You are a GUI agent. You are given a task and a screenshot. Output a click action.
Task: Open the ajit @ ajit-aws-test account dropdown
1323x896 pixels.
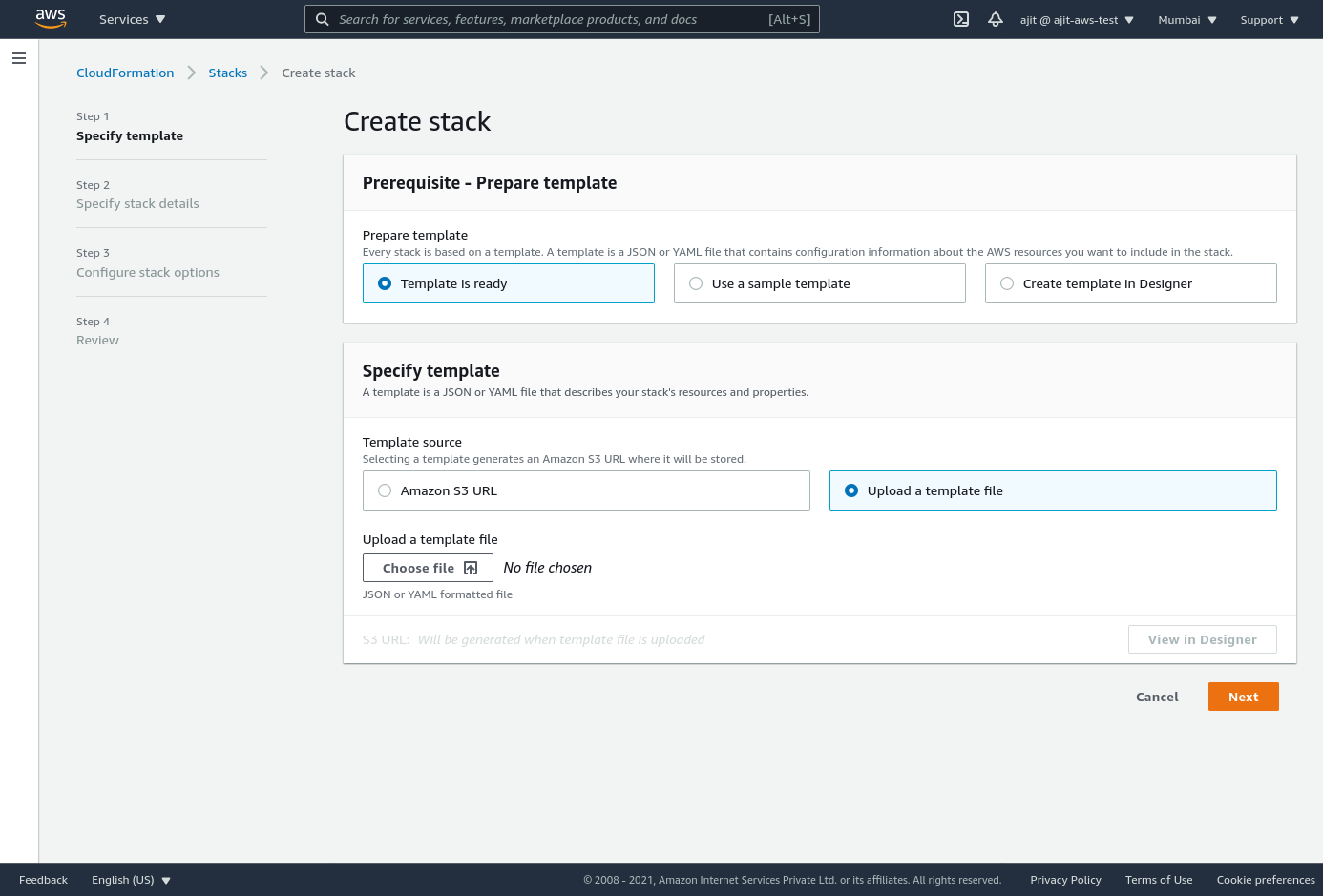[x=1077, y=20]
